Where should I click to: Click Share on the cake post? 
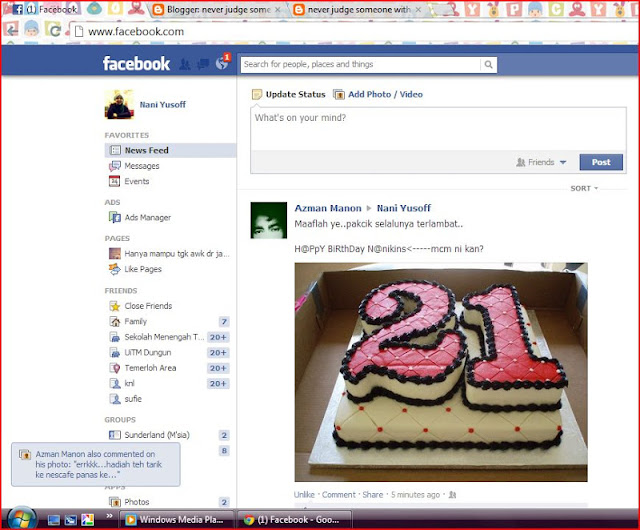(x=373, y=495)
